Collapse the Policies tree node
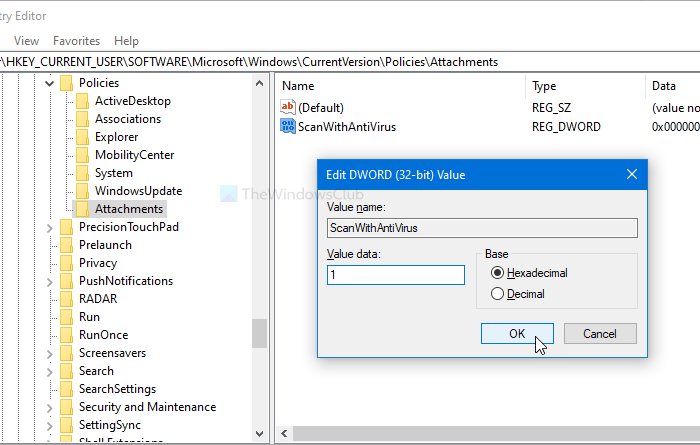700x445 pixels. (51, 83)
